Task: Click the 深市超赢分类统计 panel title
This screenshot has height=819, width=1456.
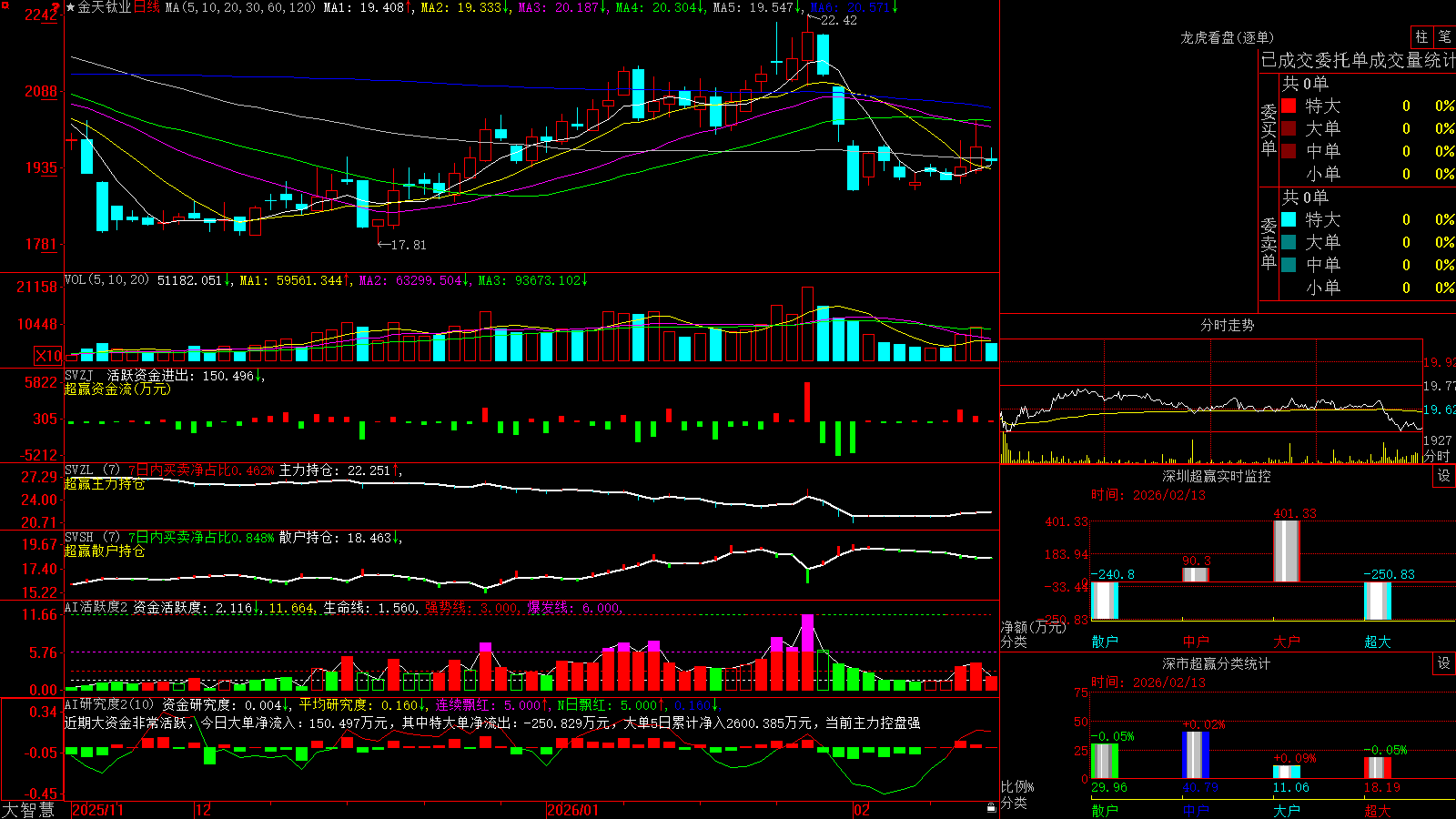Action: point(1217,663)
